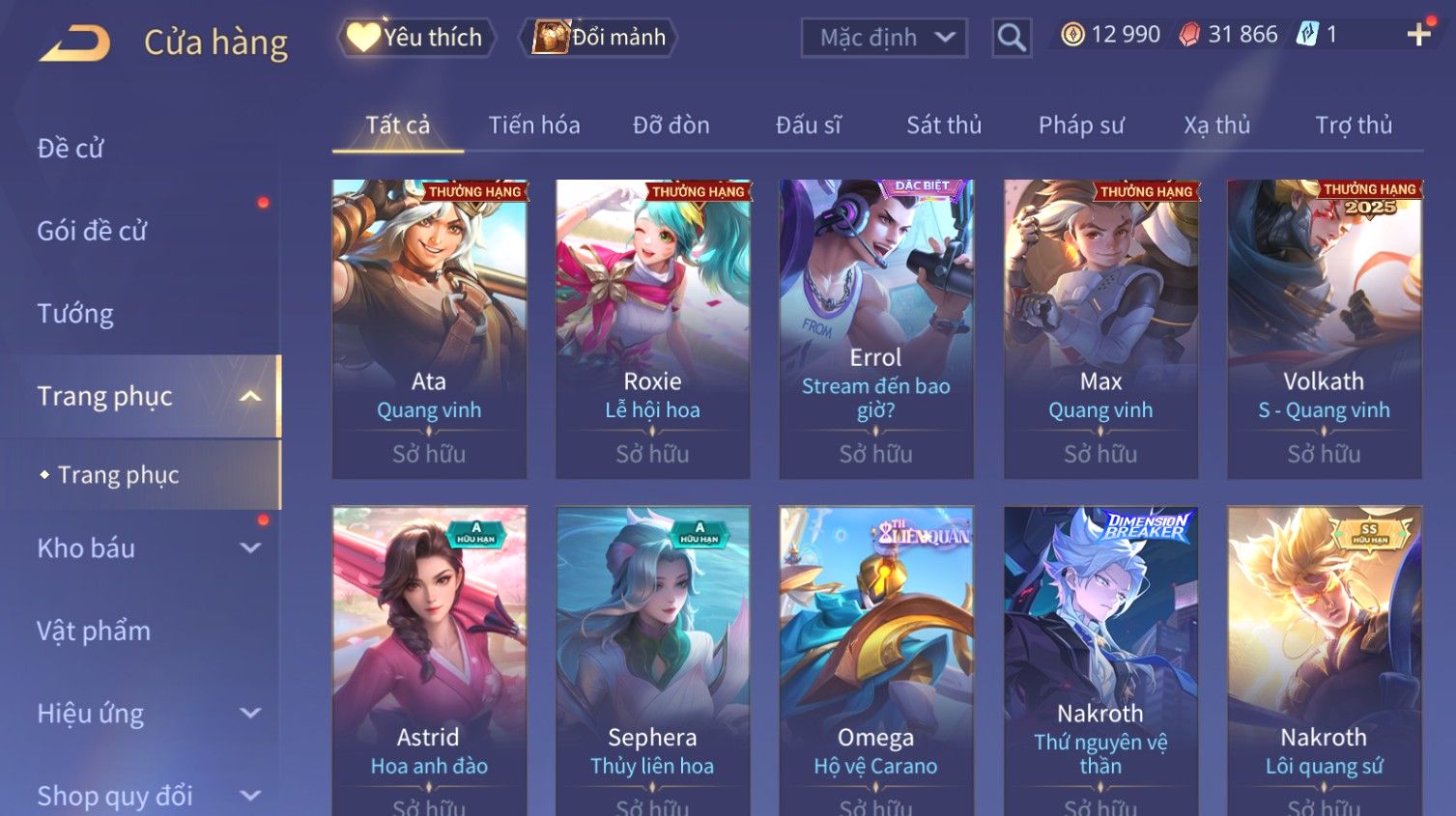Select the Pháp sư filter tab

[1081, 125]
